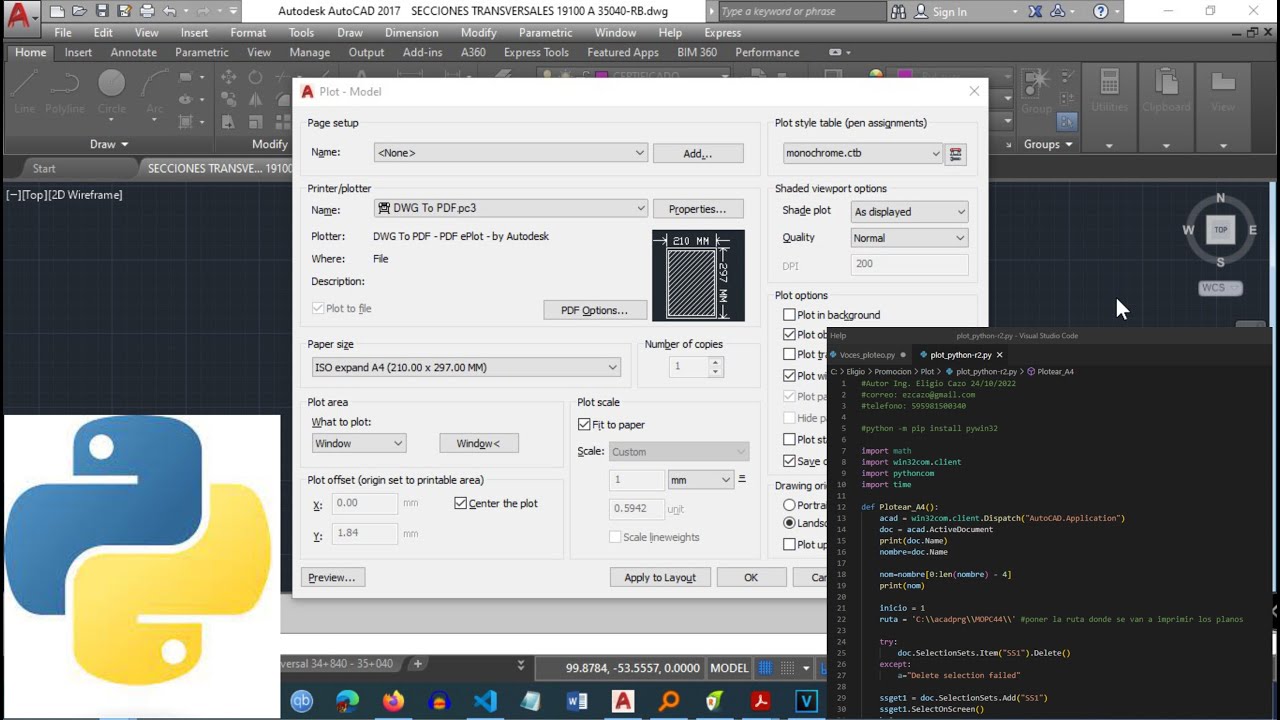Open the mm units dropdown in Plot scale
1280x720 pixels.
coord(700,480)
